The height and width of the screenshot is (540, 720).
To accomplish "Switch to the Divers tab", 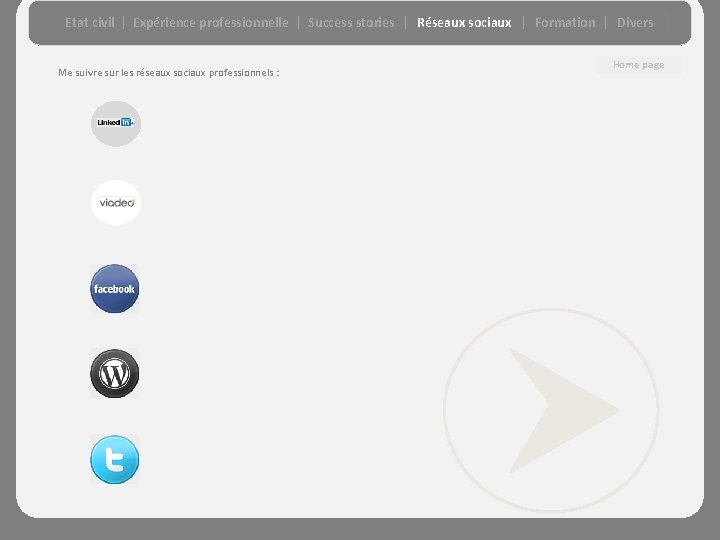I will pos(635,22).
